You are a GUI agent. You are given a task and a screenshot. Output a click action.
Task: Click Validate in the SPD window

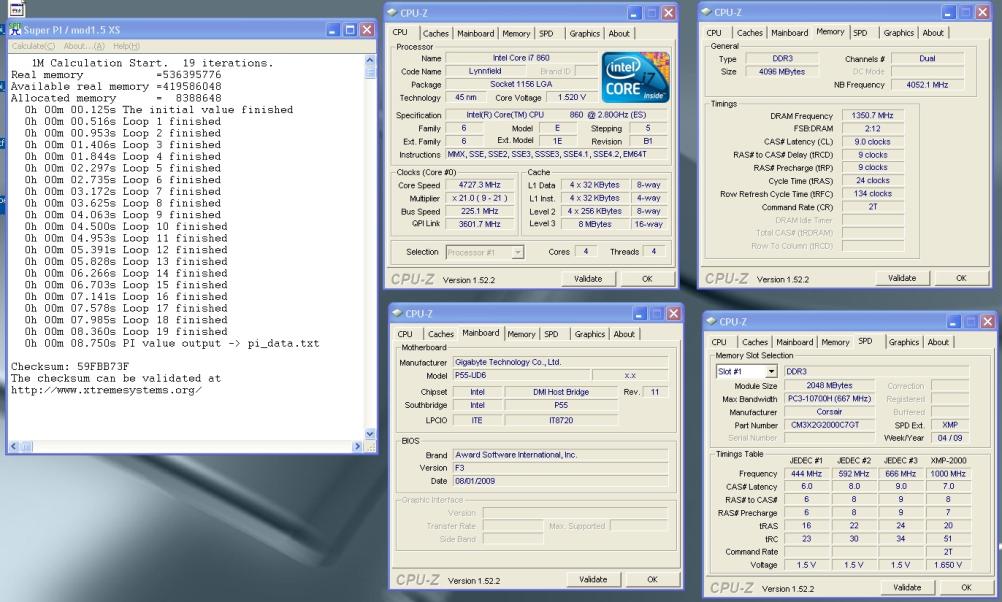907,587
